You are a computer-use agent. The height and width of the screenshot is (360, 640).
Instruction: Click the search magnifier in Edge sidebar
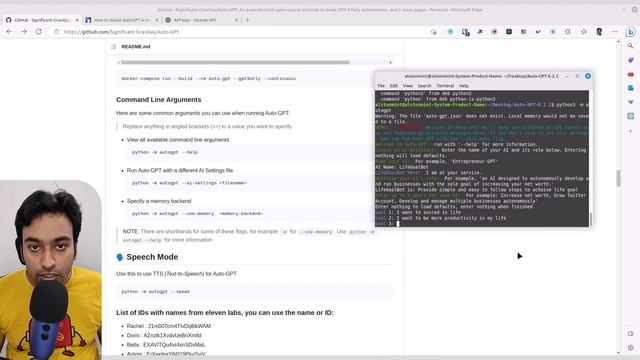631,46
